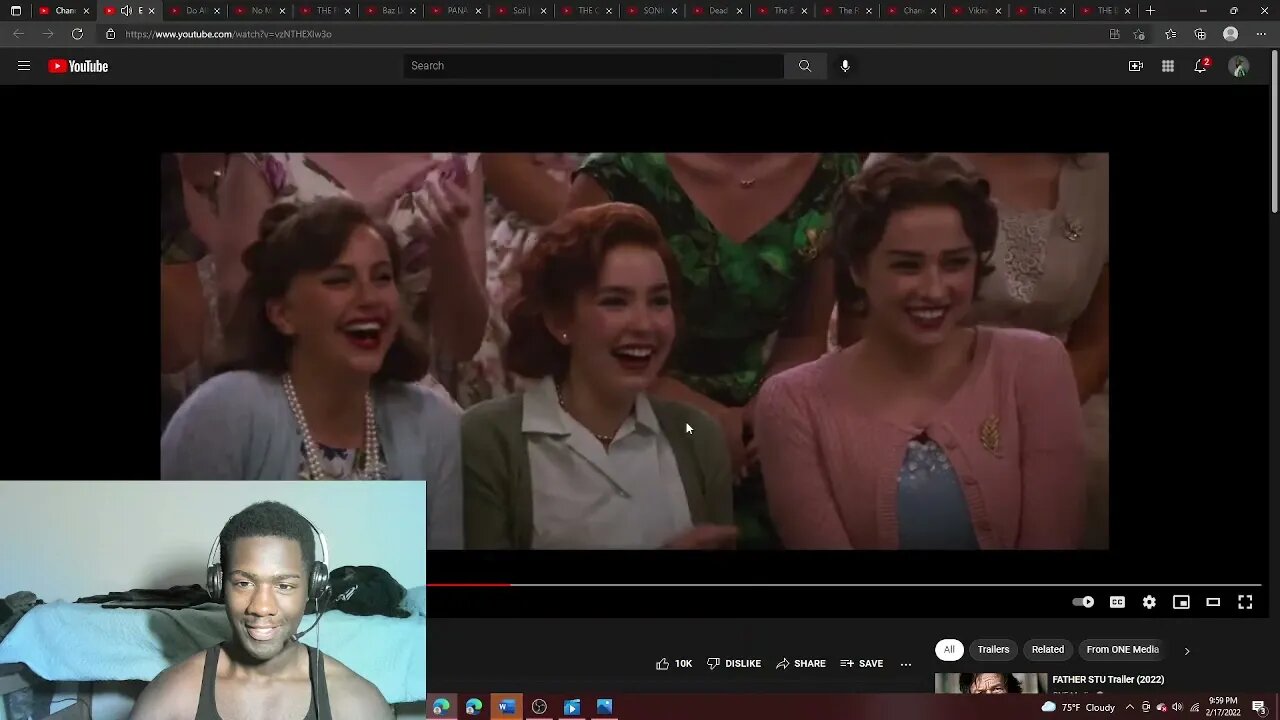The image size is (1280, 720).
Task: Switch to the 'Baz L' browser tab
Action: pos(392,11)
